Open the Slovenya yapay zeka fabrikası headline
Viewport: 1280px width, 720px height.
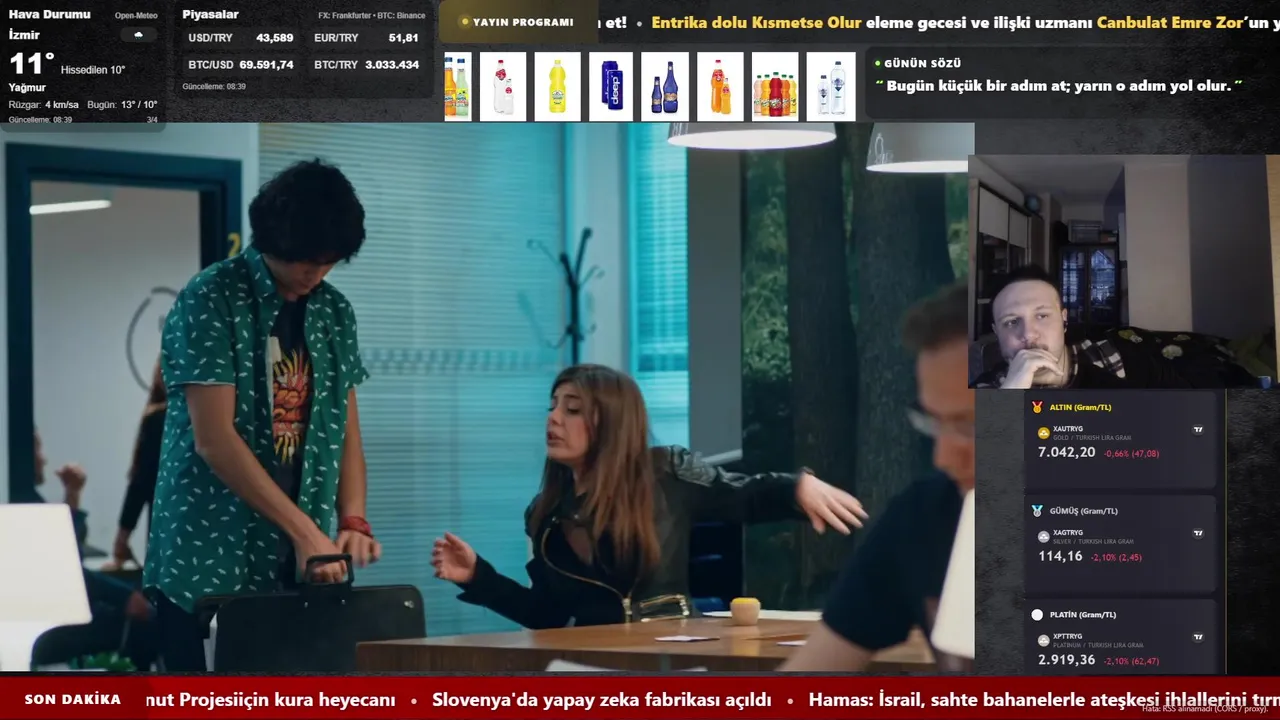tap(602, 700)
